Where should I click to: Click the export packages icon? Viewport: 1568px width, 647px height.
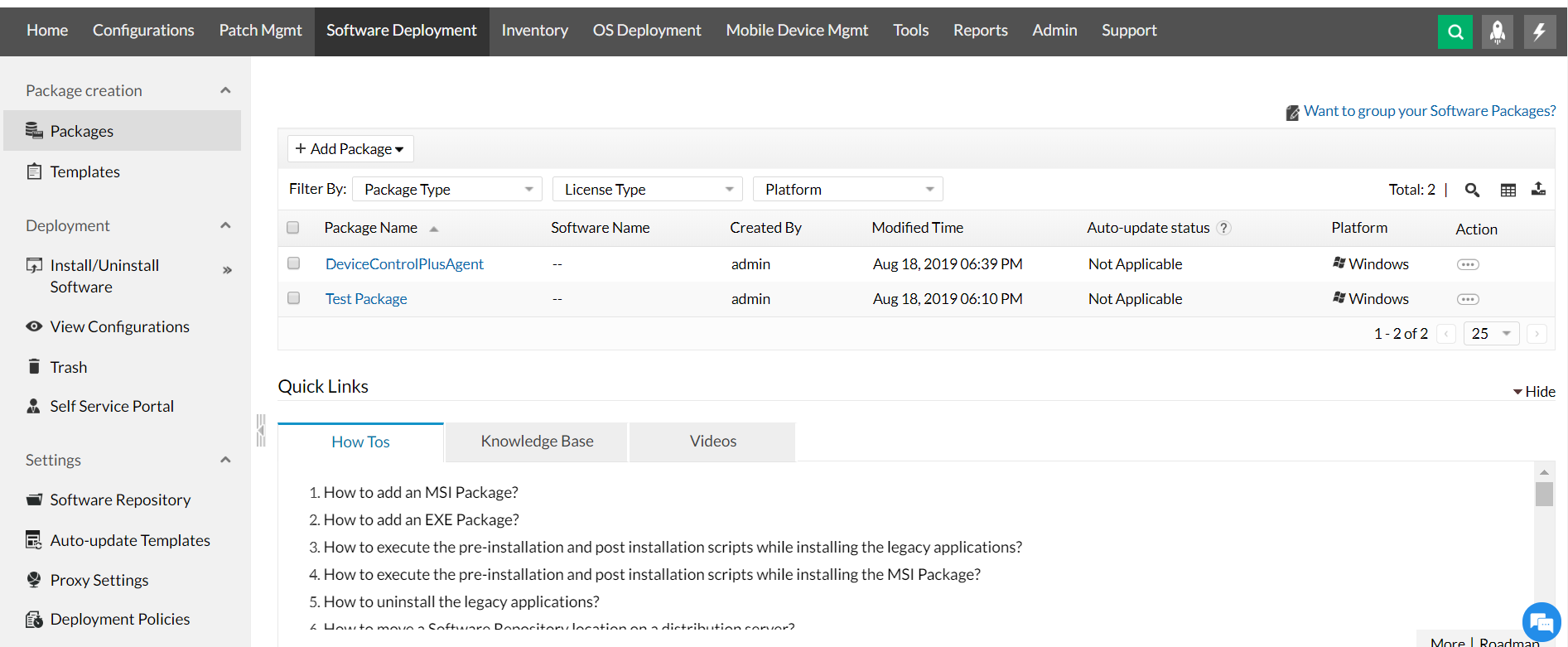click(x=1538, y=189)
